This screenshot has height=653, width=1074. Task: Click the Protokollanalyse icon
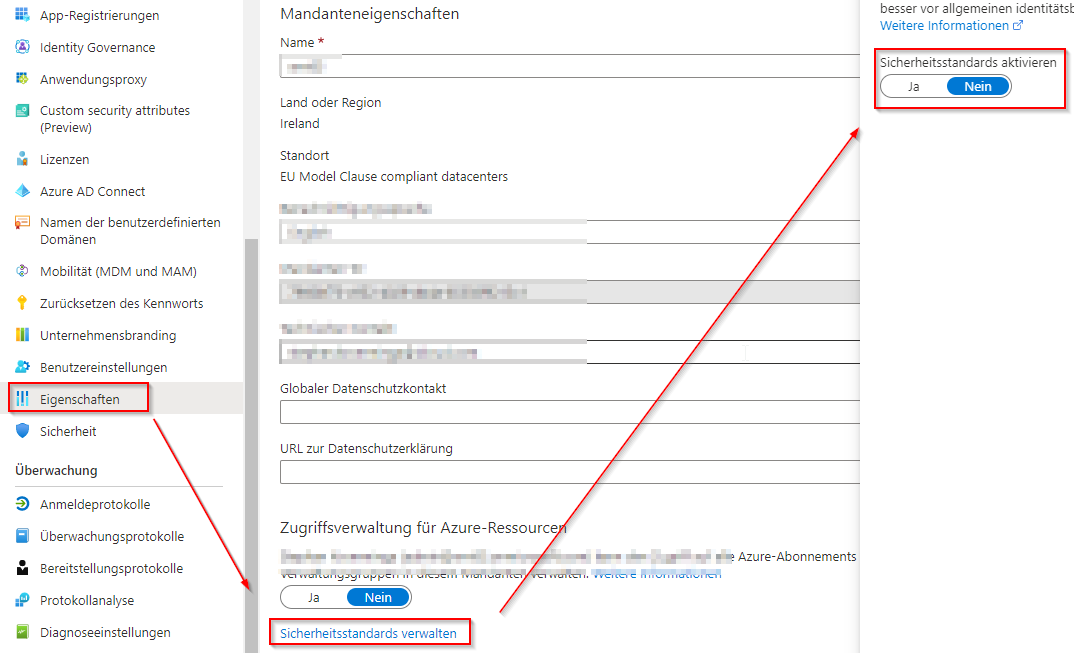click(x=22, y=600)
